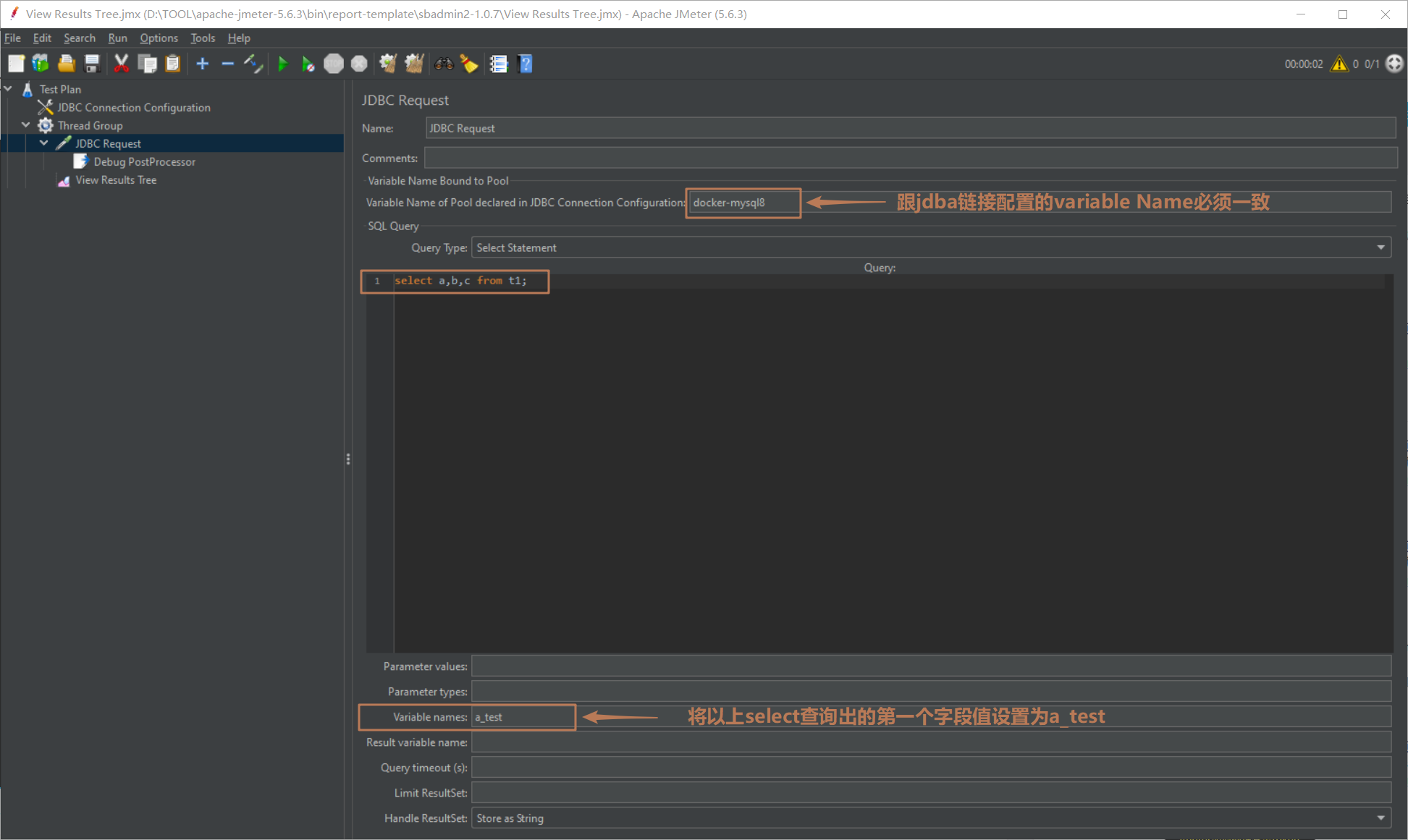The image size is (1408, 840).
Task: Click the New test plan icon
Action: coord(16,64)
